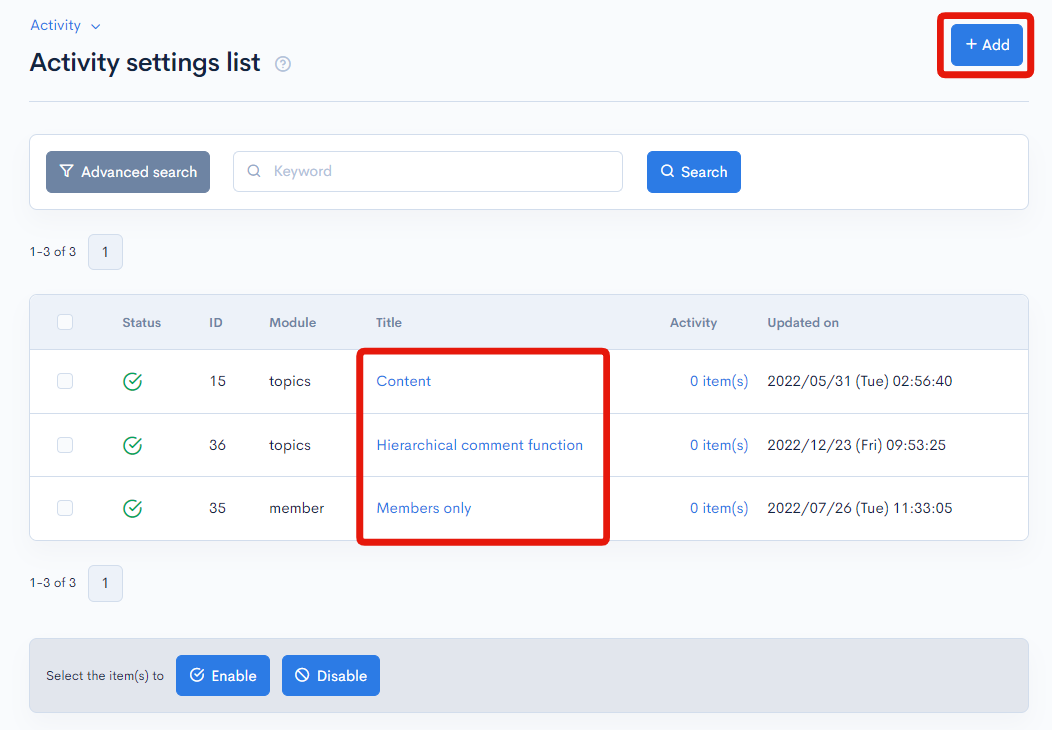This screenshot has width=1052, height=730.
Task: Click the ID value 36
Action: (x=217, y=445)
